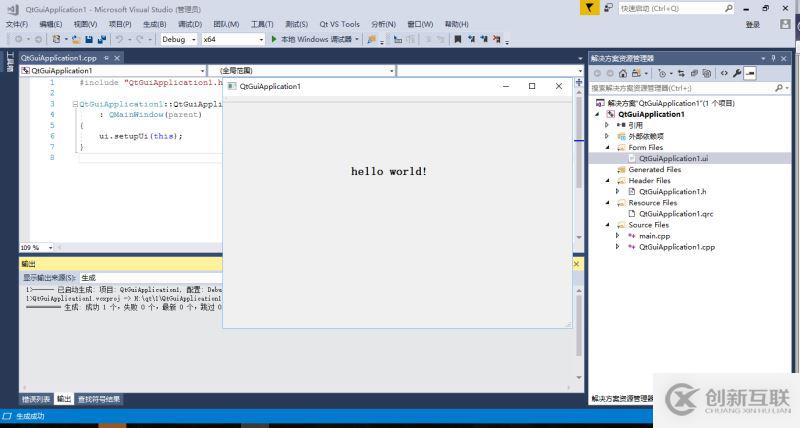Click the Show All Files icon
This screenshot has width=800, height=428.
707,73
